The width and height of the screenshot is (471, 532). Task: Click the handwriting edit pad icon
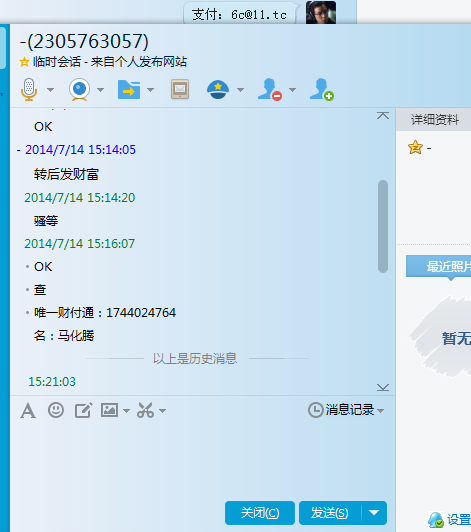83,411
